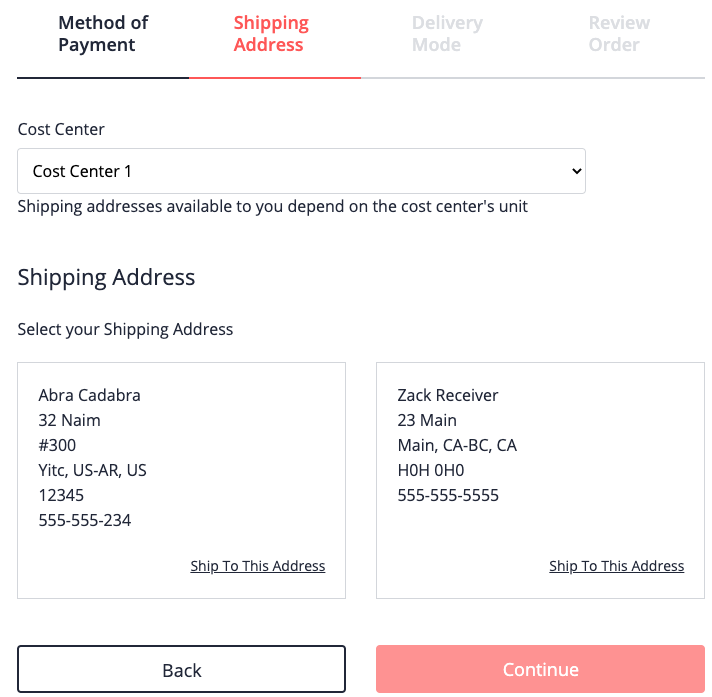Screen dimensions: 712x697
Task: Open the Delivery Mode step
Action: point(447,34)
